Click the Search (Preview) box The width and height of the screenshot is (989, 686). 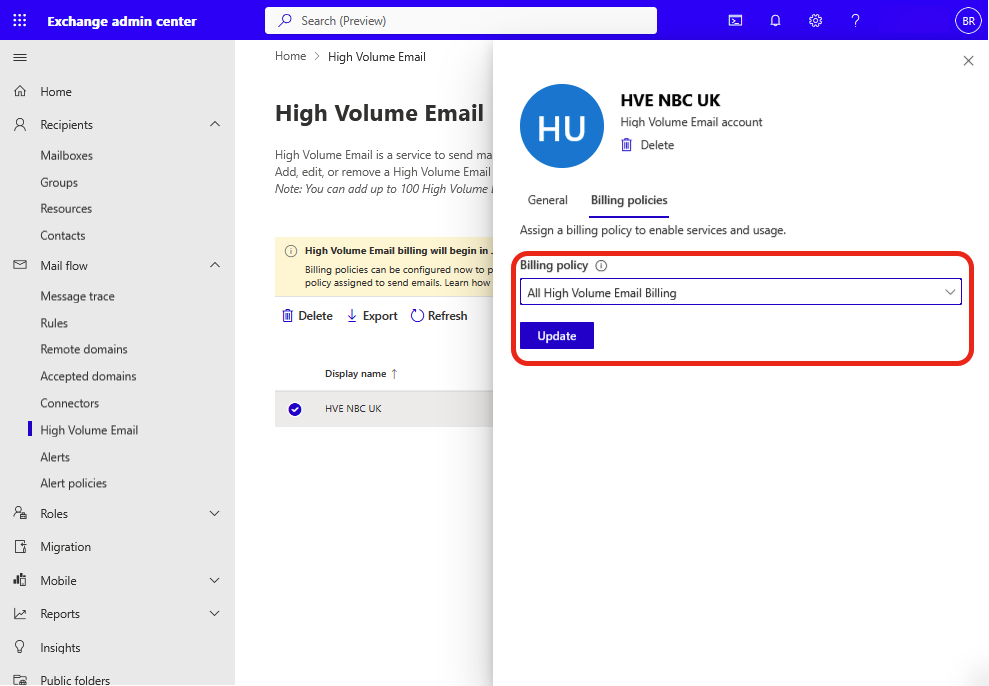[460, 21]
